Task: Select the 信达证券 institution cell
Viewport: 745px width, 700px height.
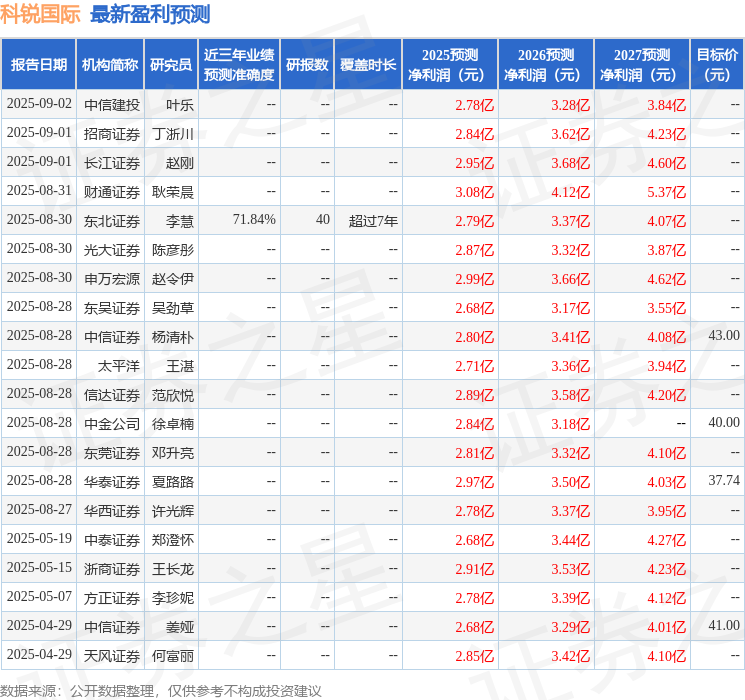Action: tap(112, 395)
